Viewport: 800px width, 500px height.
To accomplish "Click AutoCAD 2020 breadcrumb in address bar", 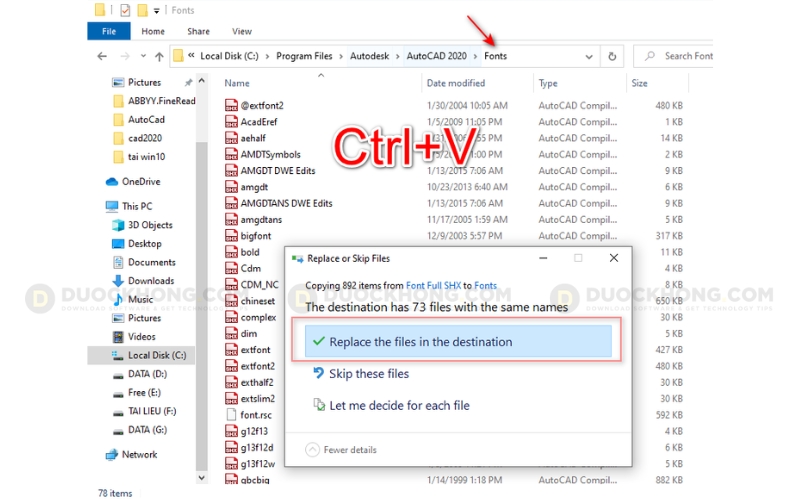I will (436, 56).
